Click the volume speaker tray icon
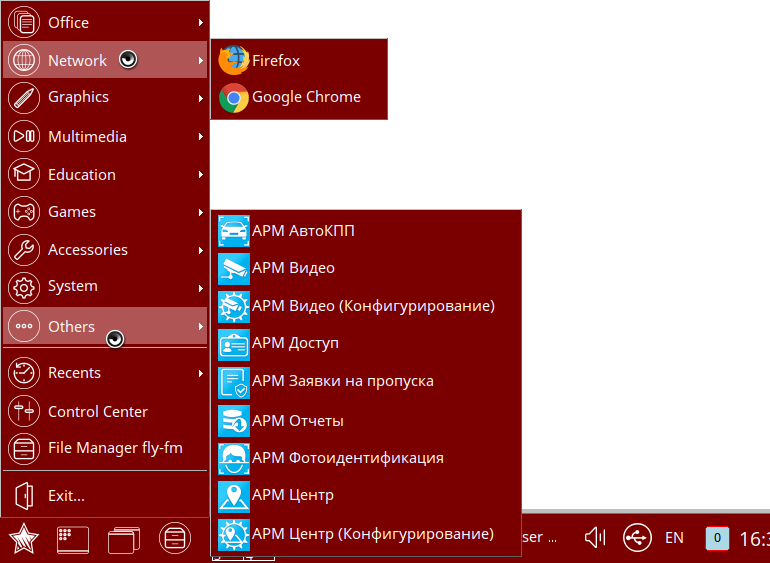770x563 pixels. click(x=595, y=538)
